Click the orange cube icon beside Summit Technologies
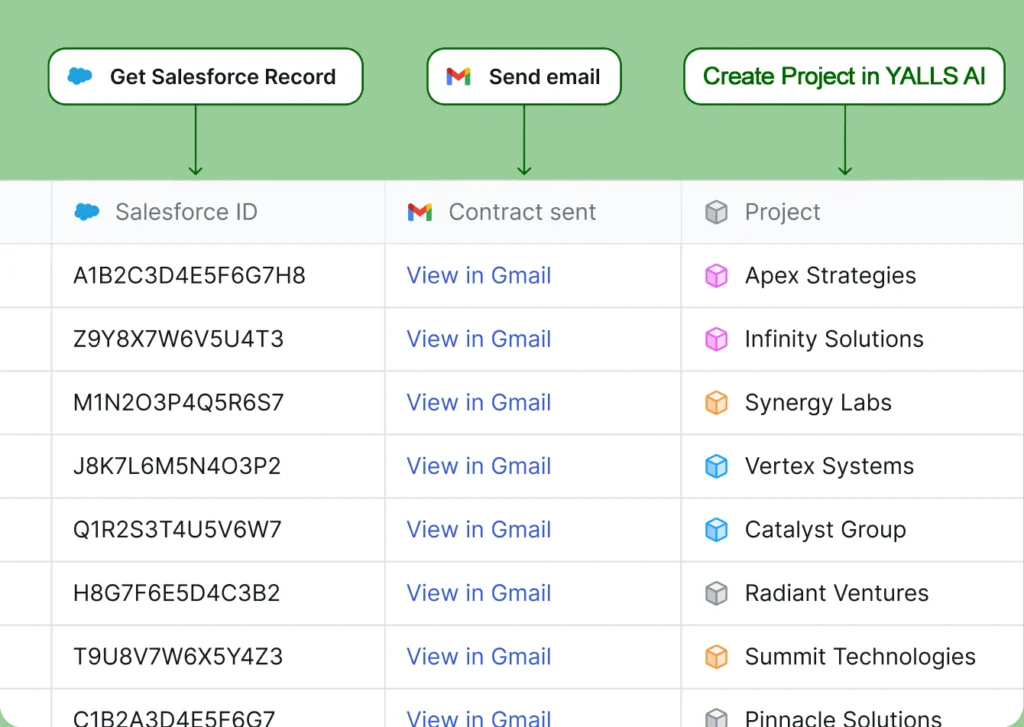 [x=716, y=657]
